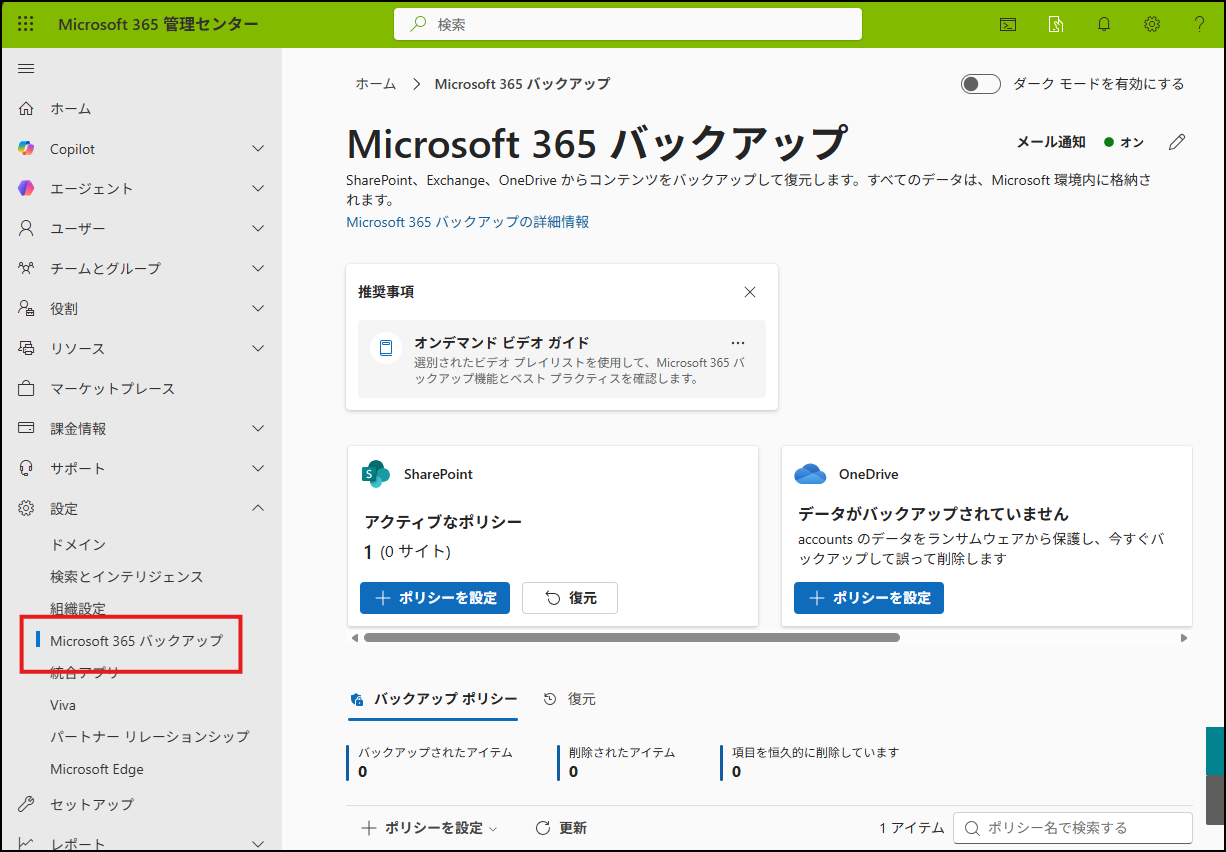Image resolution: width=1226 pixels, height=852 pixels.
Task: Click the help question mark icon
Action: [x=1199, y=24]
